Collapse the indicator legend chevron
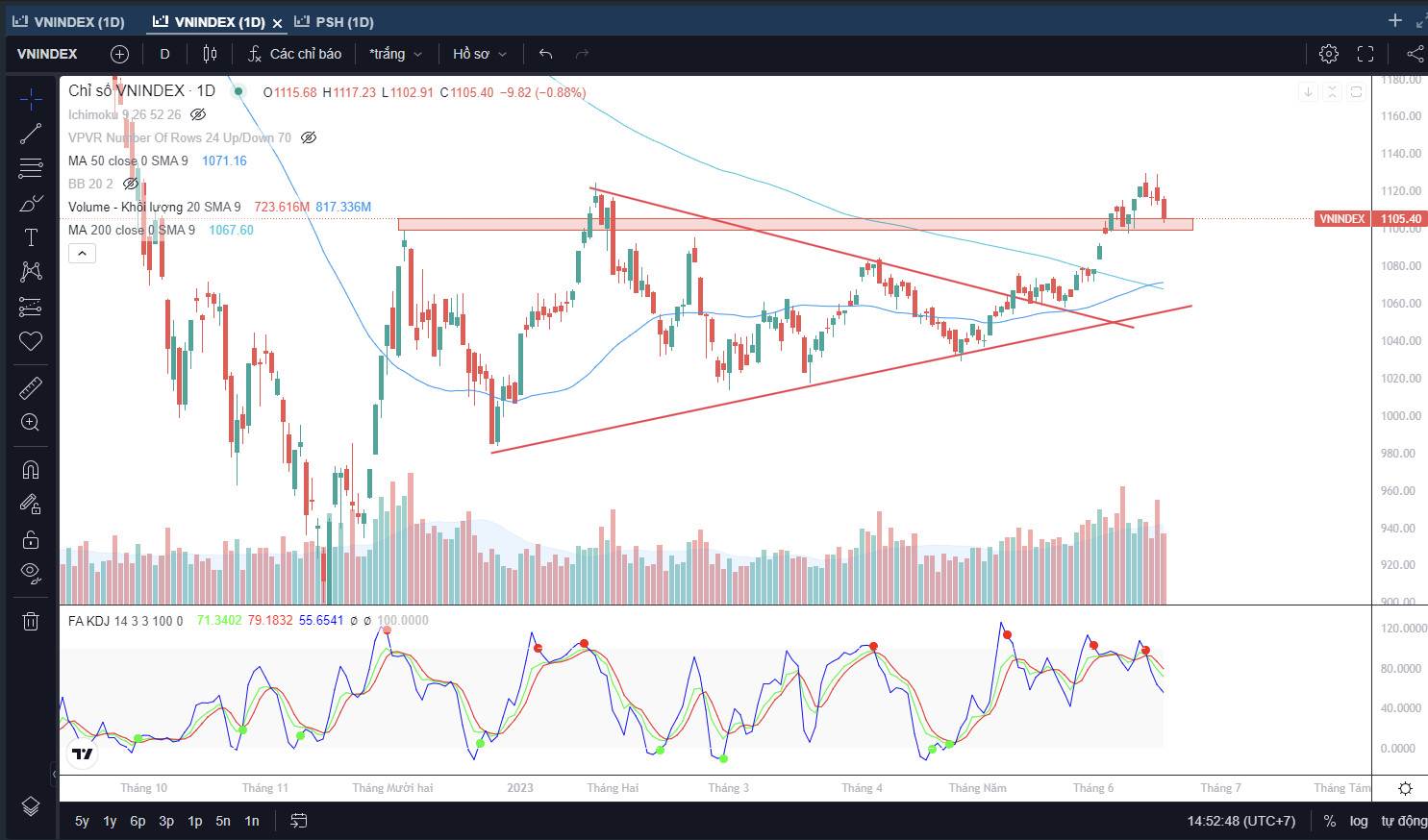The width and height of the screenshot is (1428, 840). pyautogui.click(x=82, y=254)
